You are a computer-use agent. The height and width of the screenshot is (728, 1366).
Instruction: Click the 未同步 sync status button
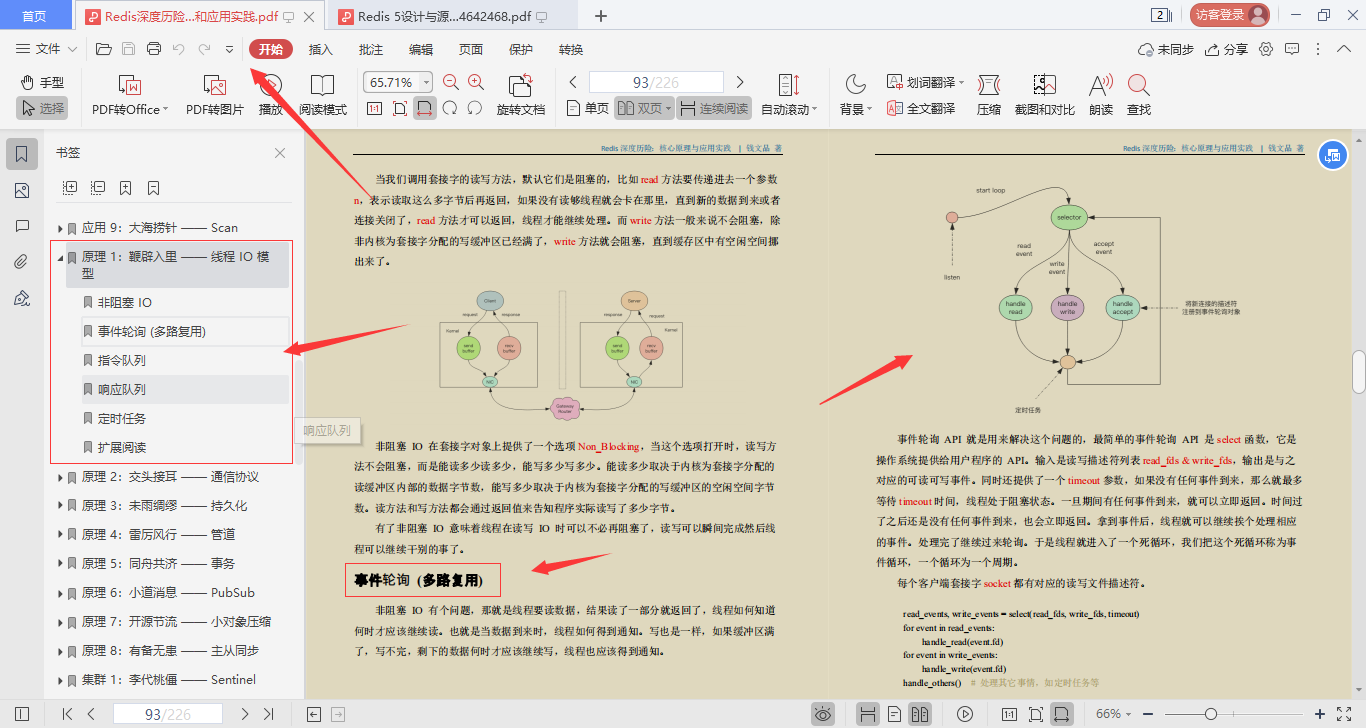pyautogui.click(x=1167, y=49)
